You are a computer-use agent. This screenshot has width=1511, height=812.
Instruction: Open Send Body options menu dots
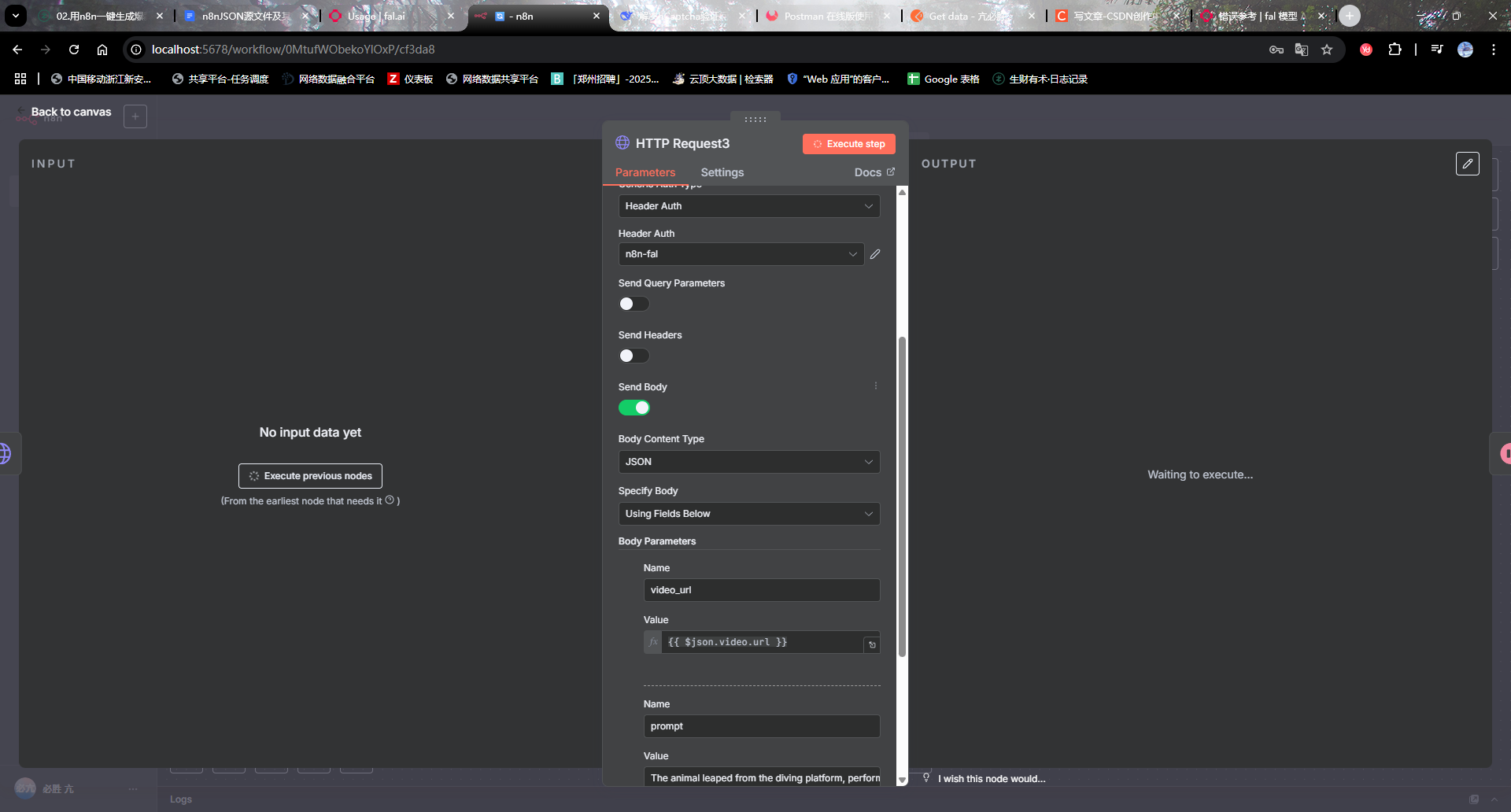coord(875,386)
